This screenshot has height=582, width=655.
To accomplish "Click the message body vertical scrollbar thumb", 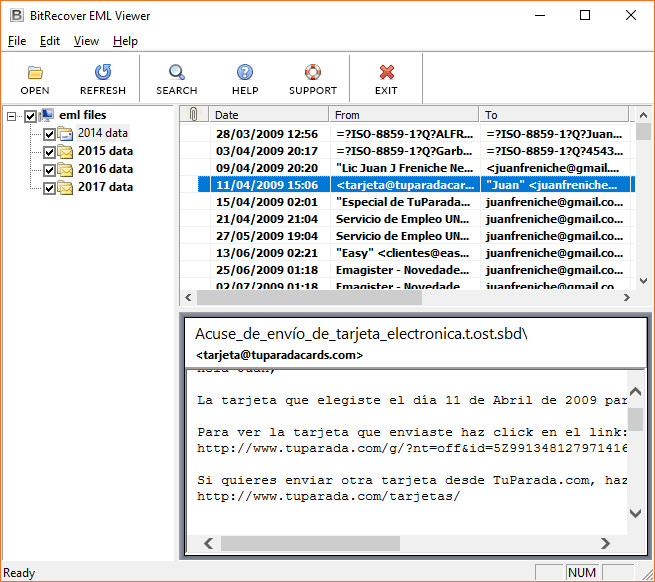I will (x=635, y=419).
